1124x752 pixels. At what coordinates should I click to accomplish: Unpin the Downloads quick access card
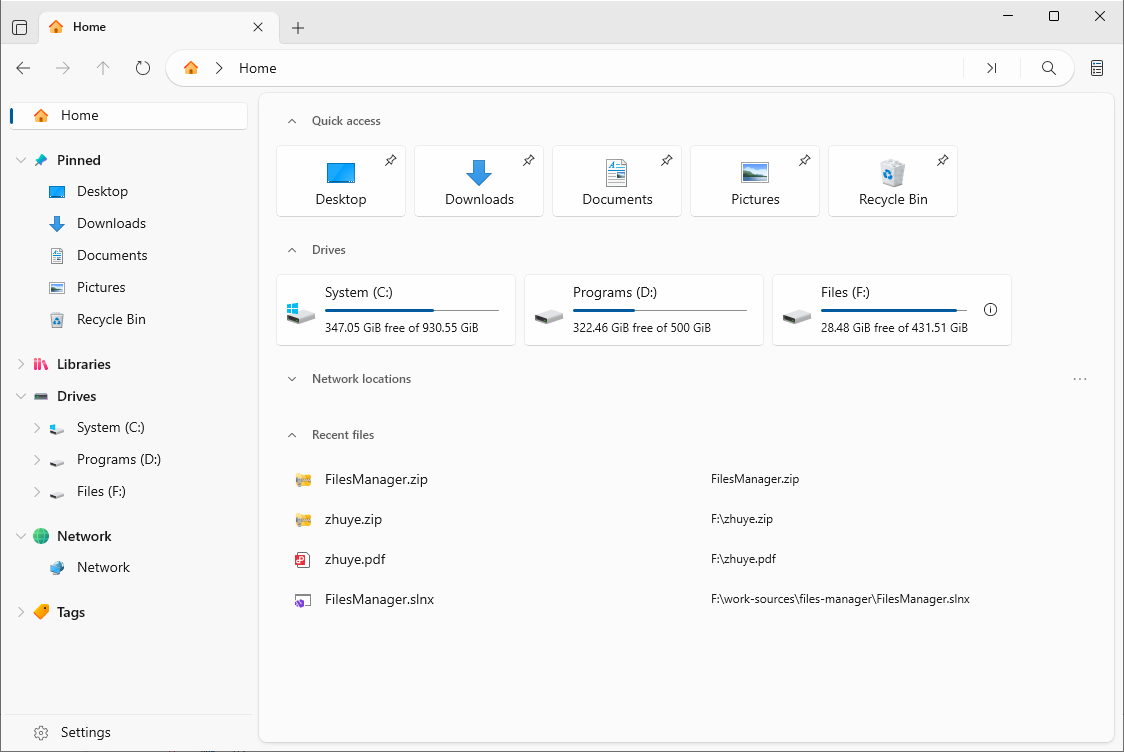click(x=528, y=160)
